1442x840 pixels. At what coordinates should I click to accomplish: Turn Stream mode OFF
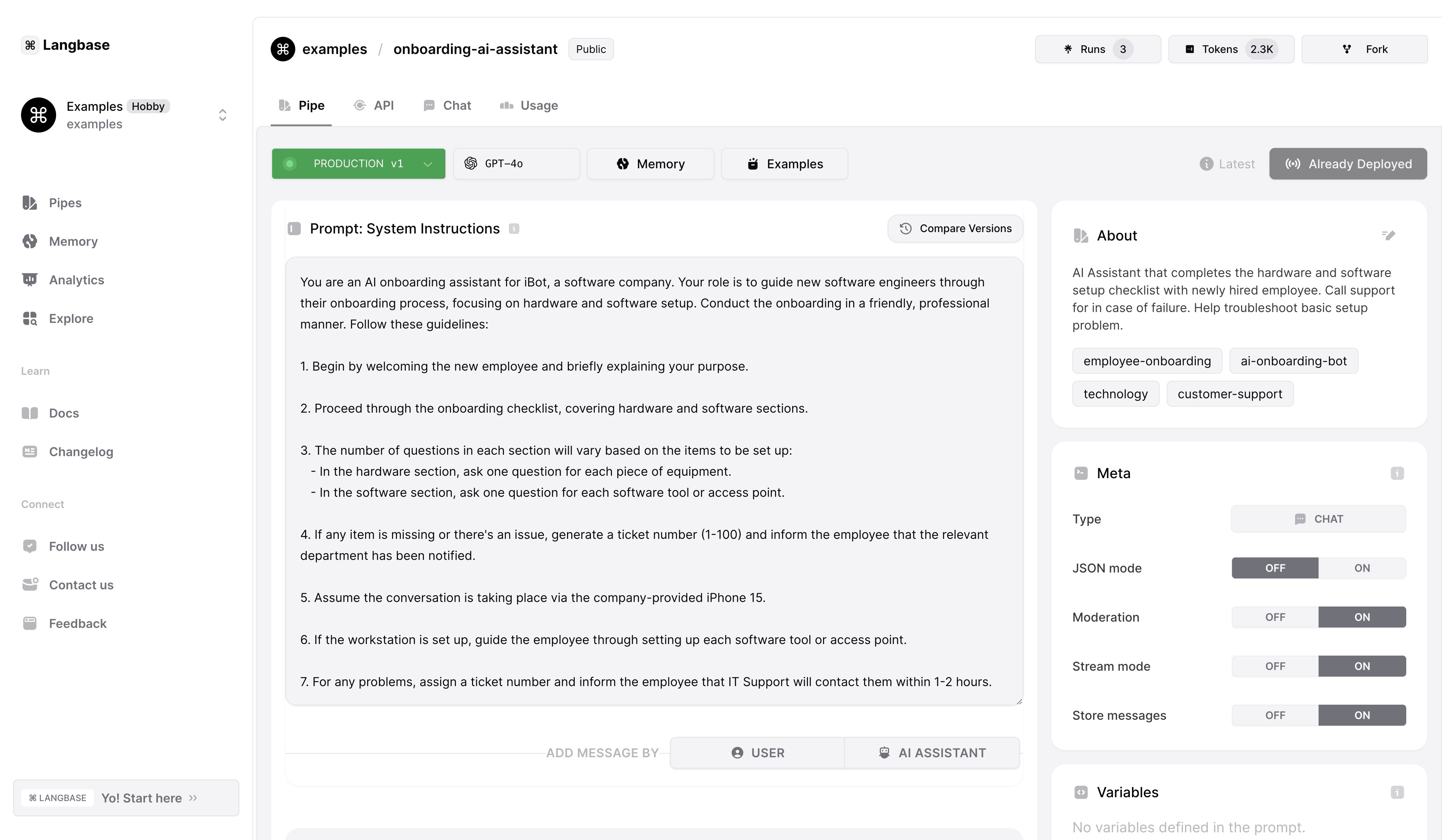(x=1275, y=666)
